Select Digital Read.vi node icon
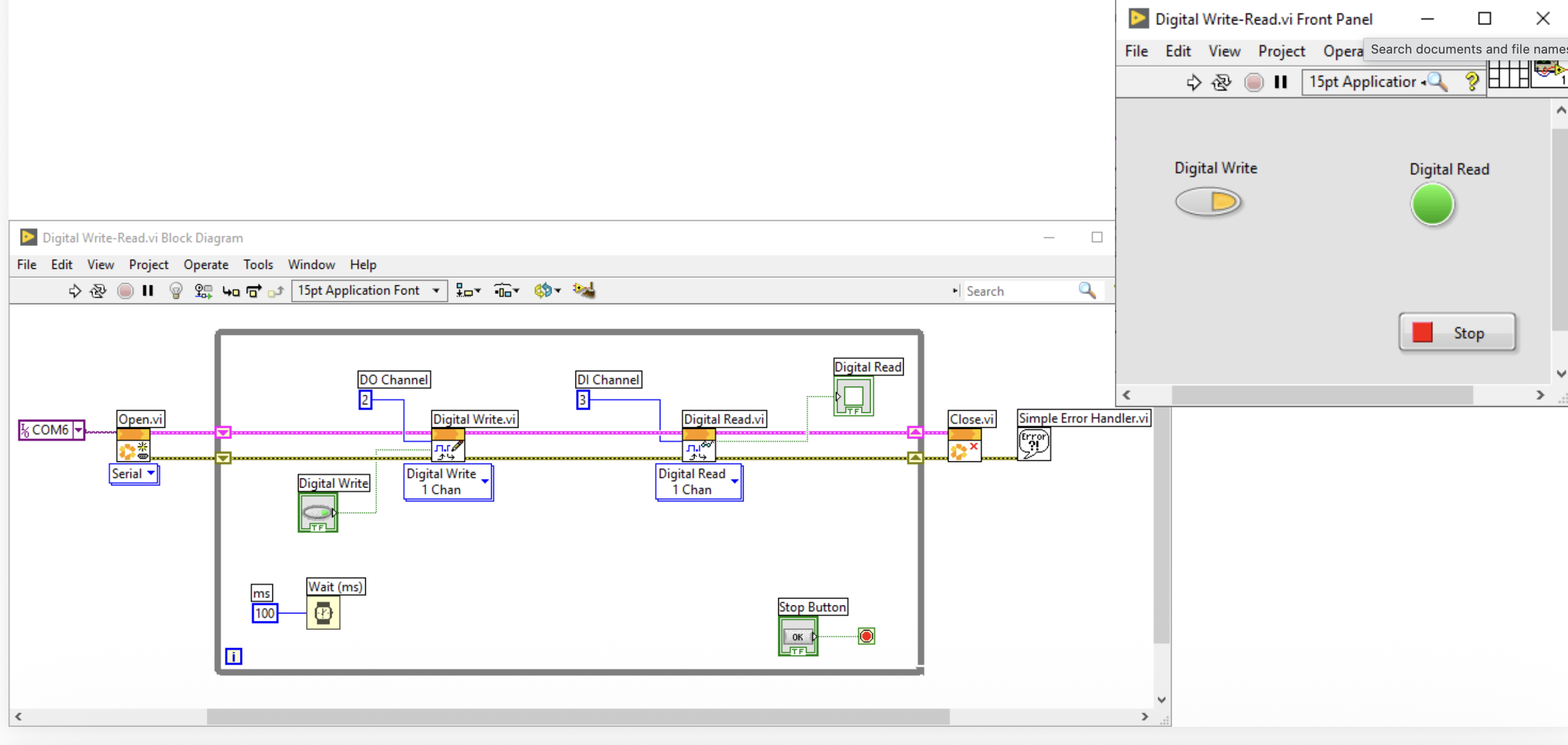Screen dimensions: 1568x745 (699, 445)
